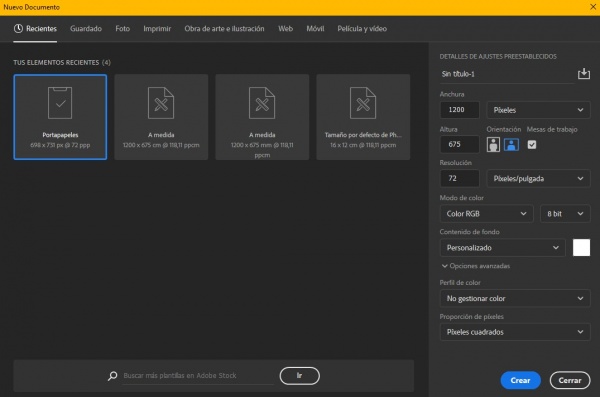This screenshot has height=397, width=600.
Task: Toggle the Mesas de trabajo checkbox
Action: [532, 145]
